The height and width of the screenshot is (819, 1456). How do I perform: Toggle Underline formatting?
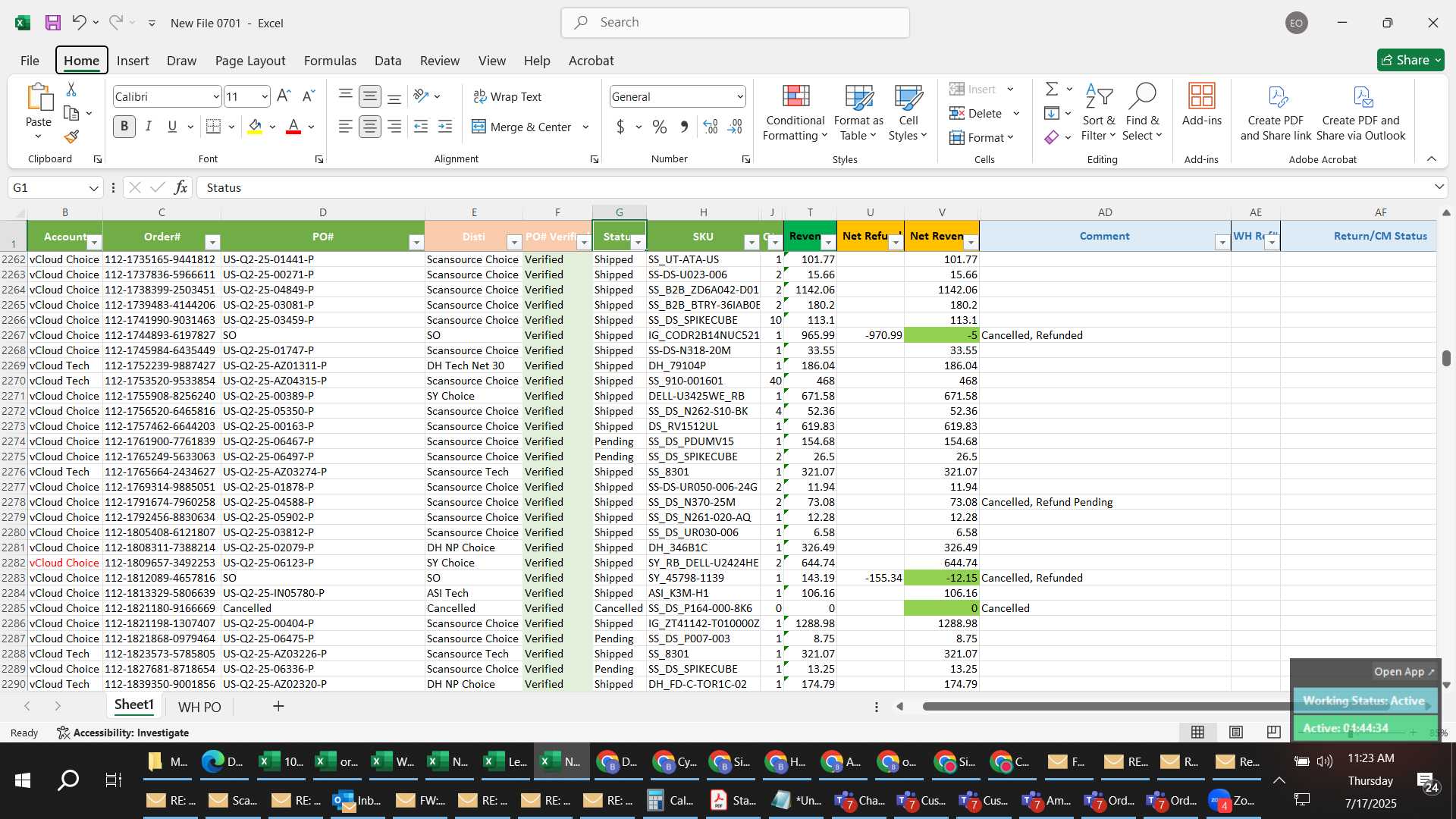172,127
